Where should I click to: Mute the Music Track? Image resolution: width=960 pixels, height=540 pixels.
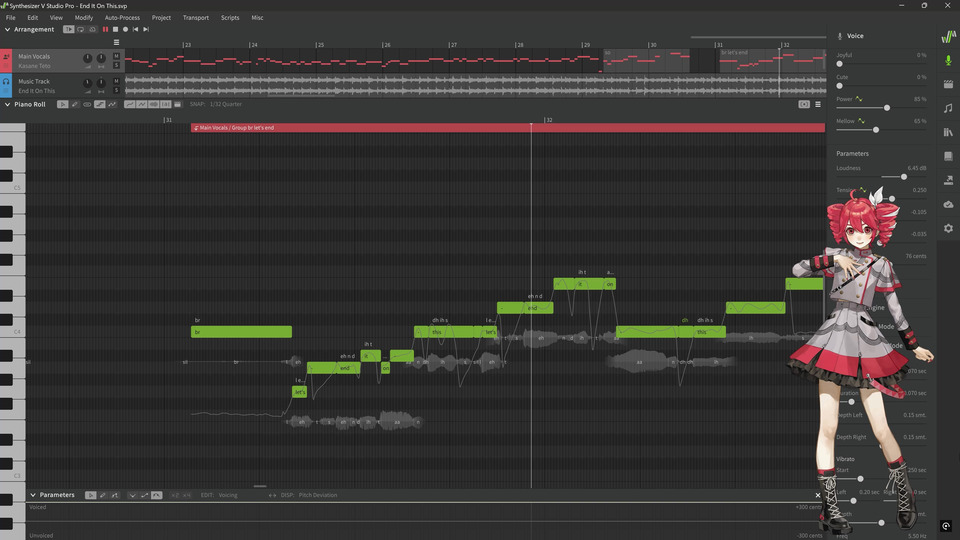tap(116, 81)
